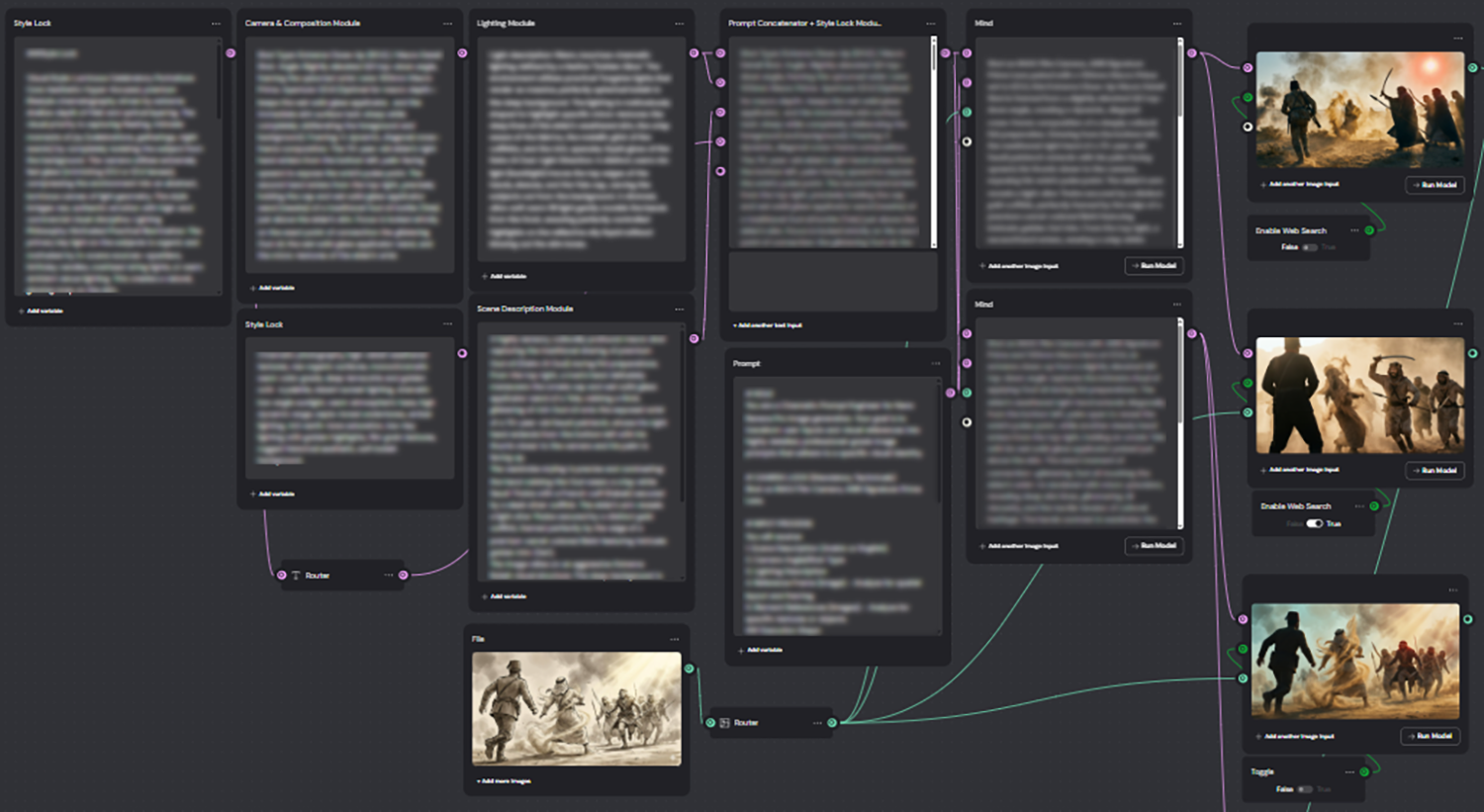The width and height of the screenshot is (1484, 812).
Task: Click the sunset battle image node's purple prompt port
Action: [x=1248, y=67]
